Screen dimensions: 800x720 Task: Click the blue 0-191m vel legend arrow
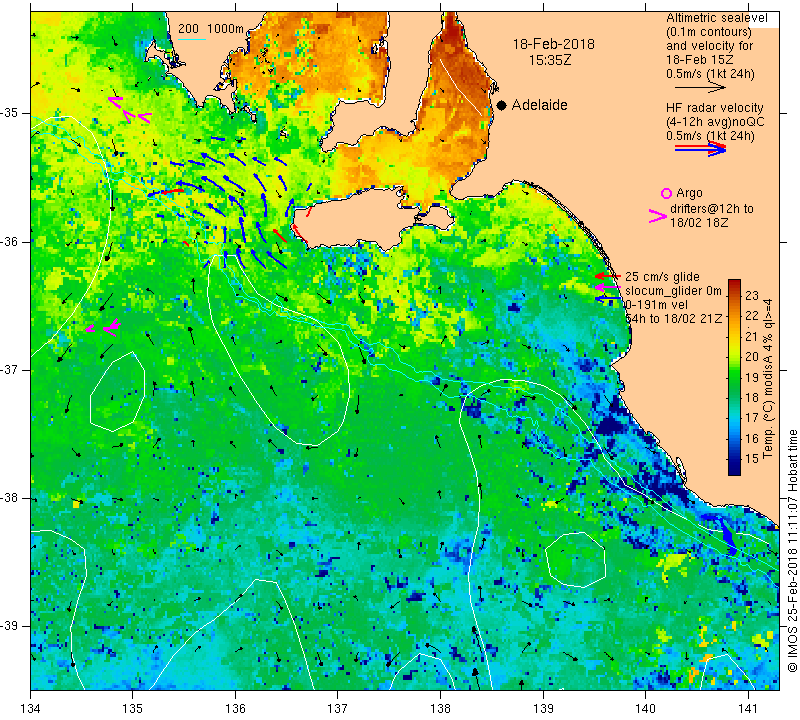pyautogui.click(x=608, y=297)
